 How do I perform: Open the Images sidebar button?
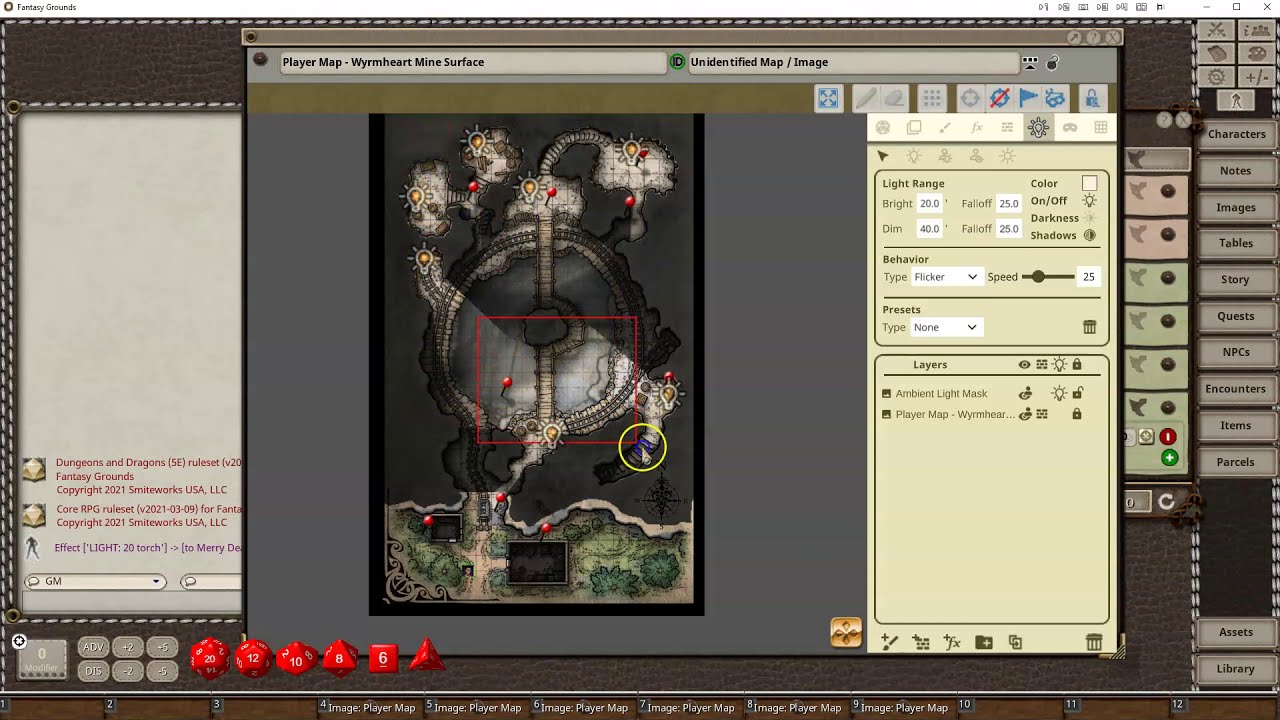click(1236, 207)
